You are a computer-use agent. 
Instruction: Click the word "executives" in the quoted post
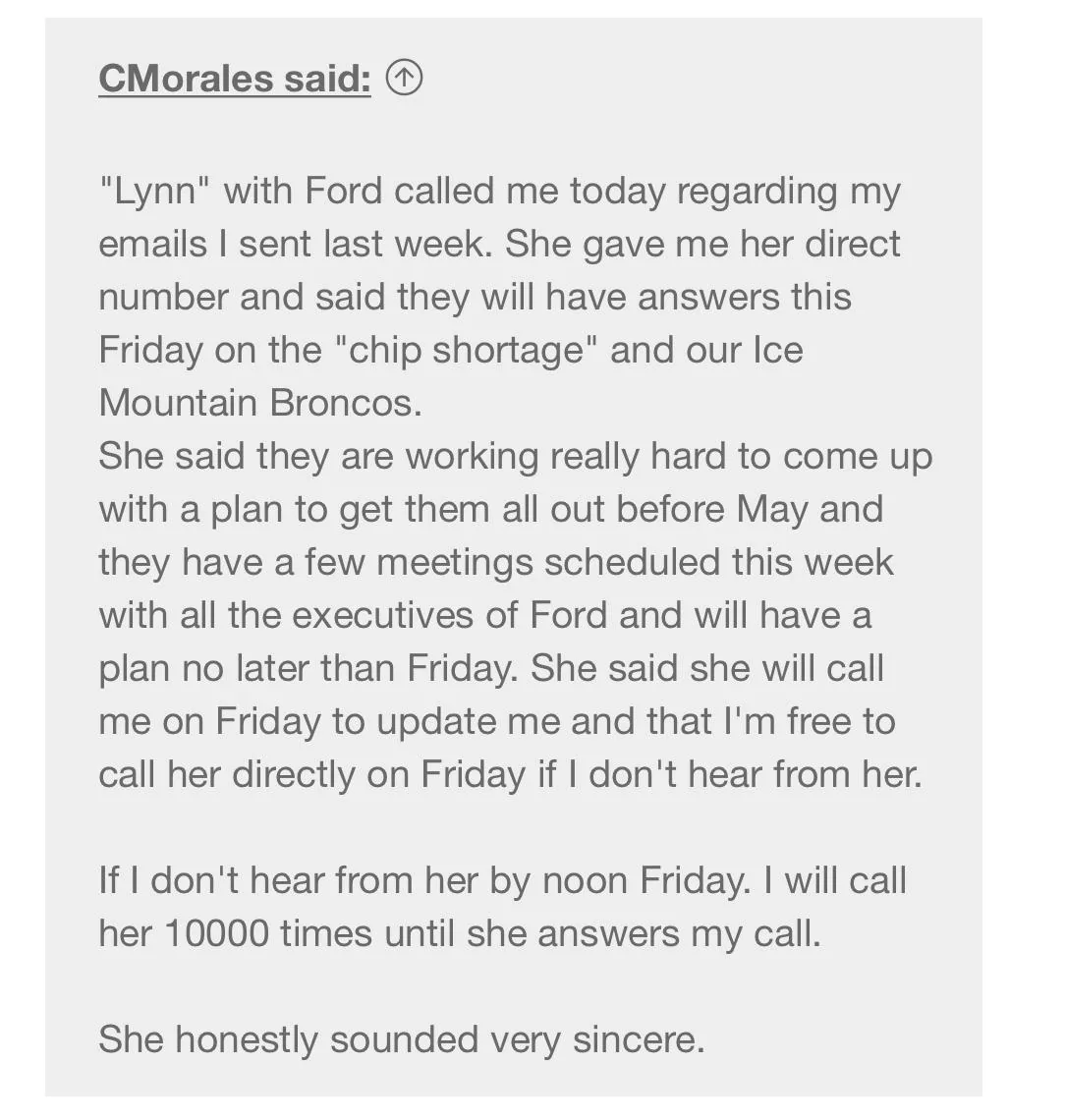[383, 615]
